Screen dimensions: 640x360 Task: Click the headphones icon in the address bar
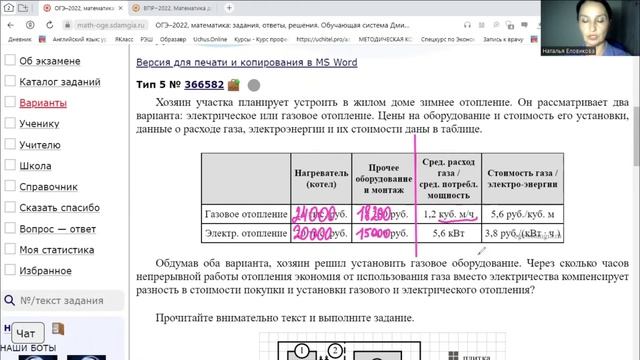click(x=467, y=25)
